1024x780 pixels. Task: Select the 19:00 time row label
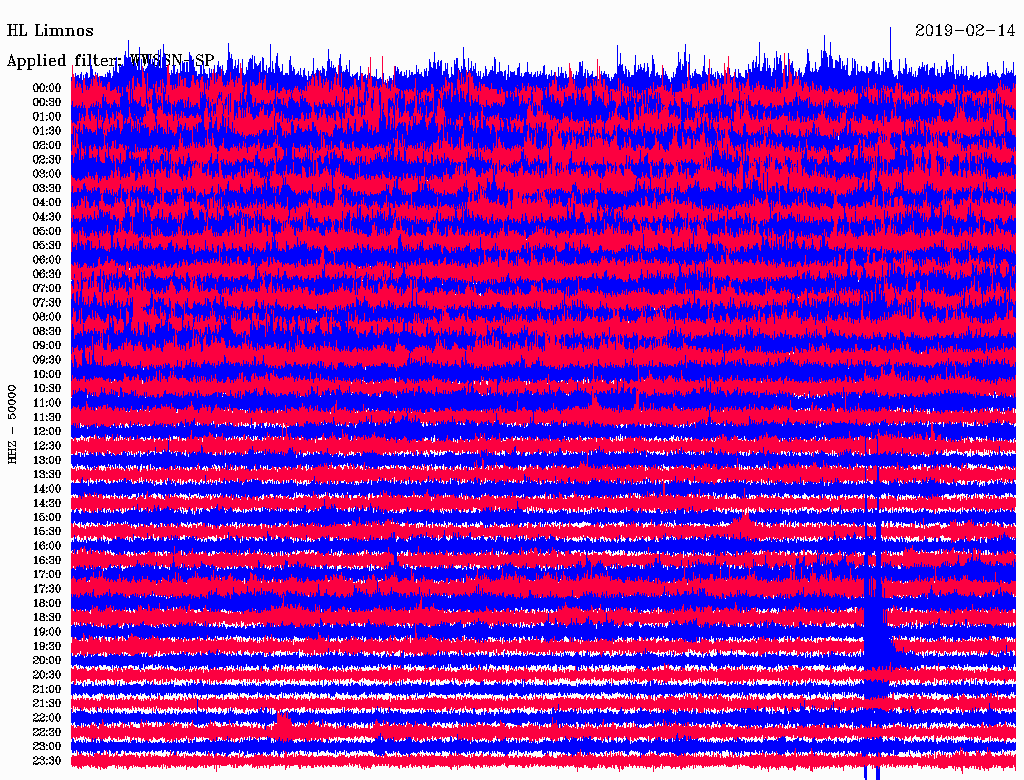point(47,632)
